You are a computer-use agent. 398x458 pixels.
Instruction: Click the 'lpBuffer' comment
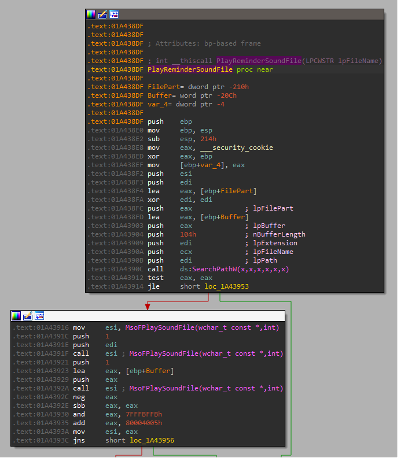pyautogui.click(x=269, y=226)
